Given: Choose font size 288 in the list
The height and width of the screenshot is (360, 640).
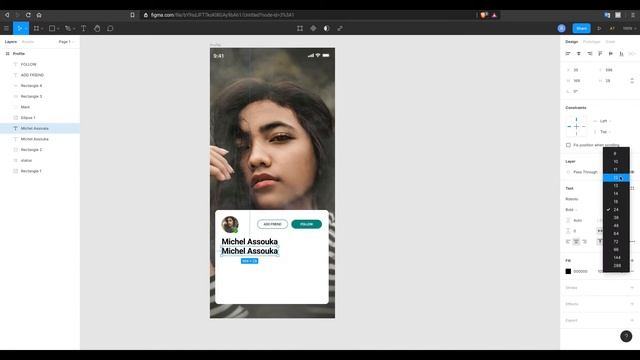Looking at the screenshot, I should (616, 266).
